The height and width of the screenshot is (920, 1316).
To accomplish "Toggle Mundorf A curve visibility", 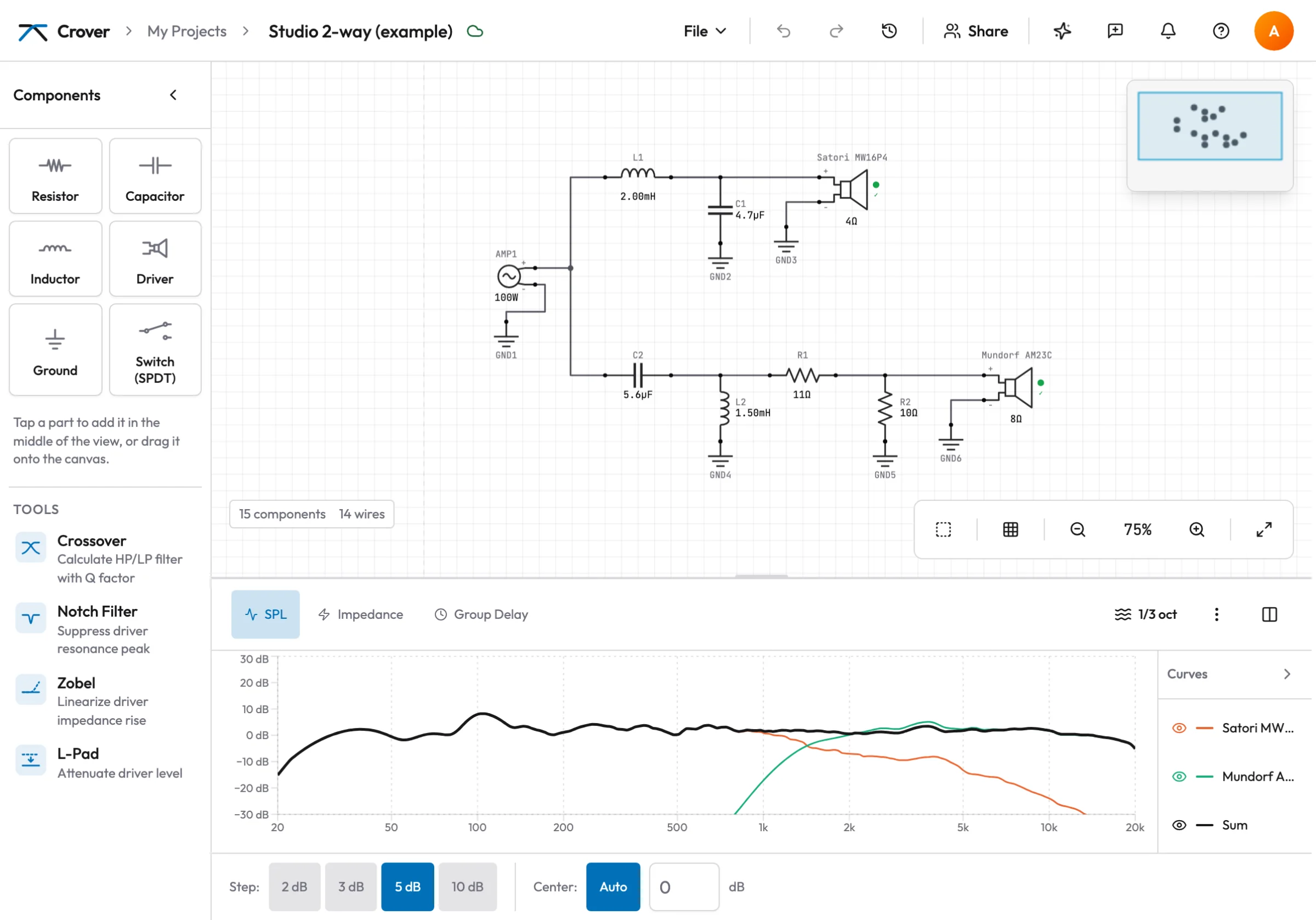I will (x=1179, y=777).
